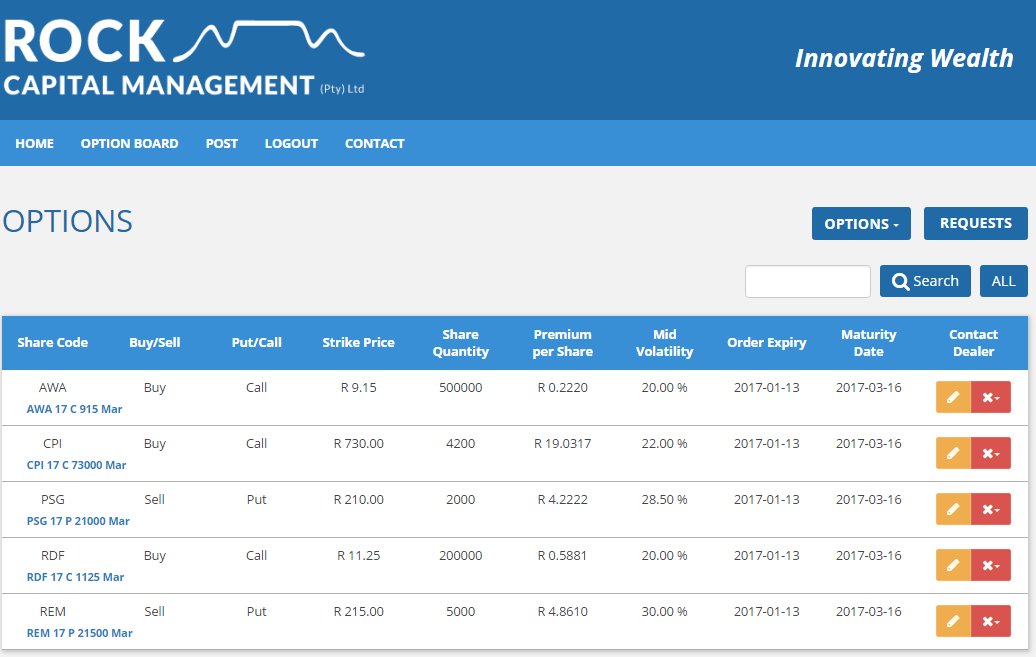Click strike price R 11.25
The height and width of the screenshot is (657, 1036).
click(x=359, y=556)
